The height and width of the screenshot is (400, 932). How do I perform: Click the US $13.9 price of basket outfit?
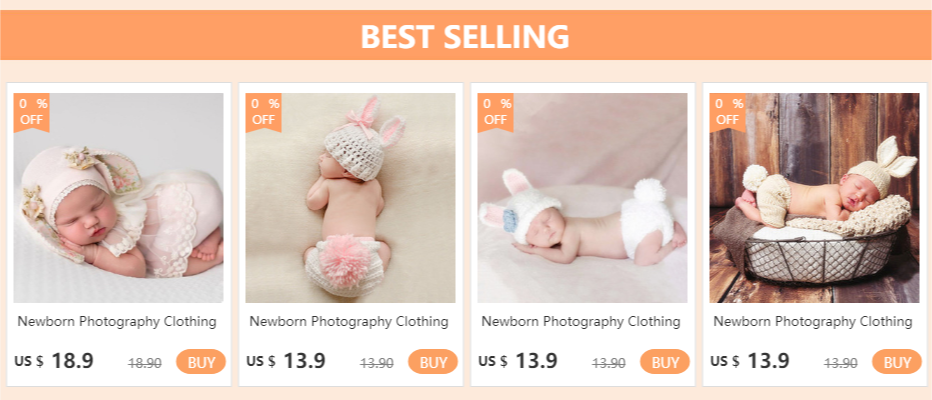tap(750, 361)
